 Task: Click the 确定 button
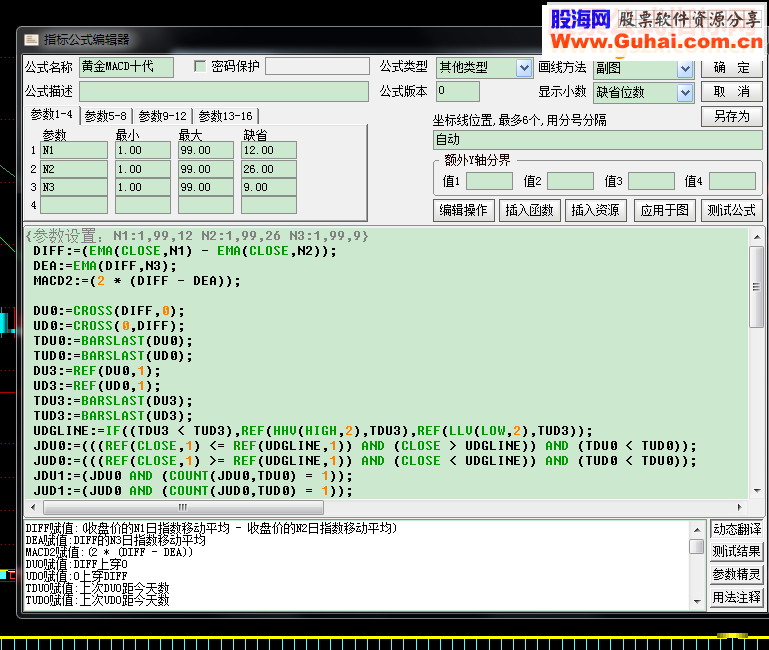click(731, 67)
